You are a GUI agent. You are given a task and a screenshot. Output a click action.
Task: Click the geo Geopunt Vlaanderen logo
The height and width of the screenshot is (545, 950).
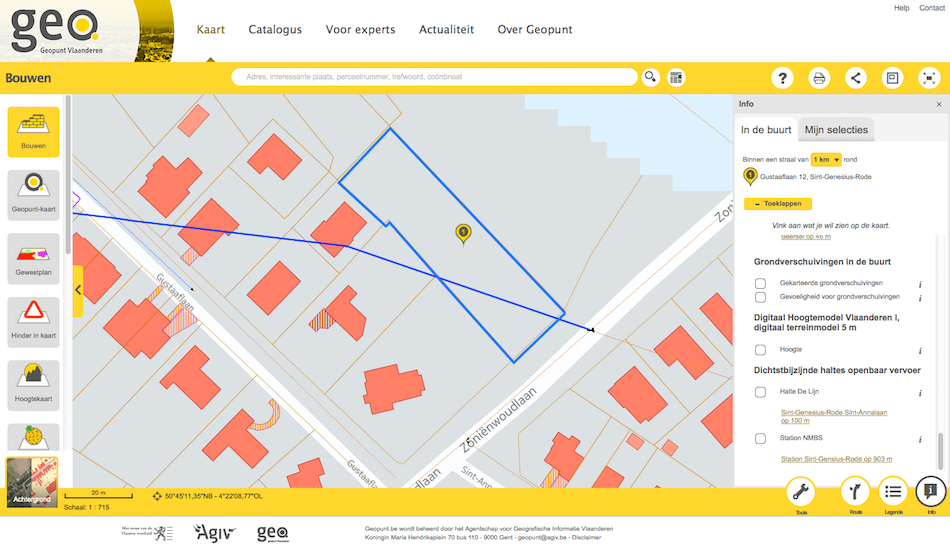click(56, 31)
